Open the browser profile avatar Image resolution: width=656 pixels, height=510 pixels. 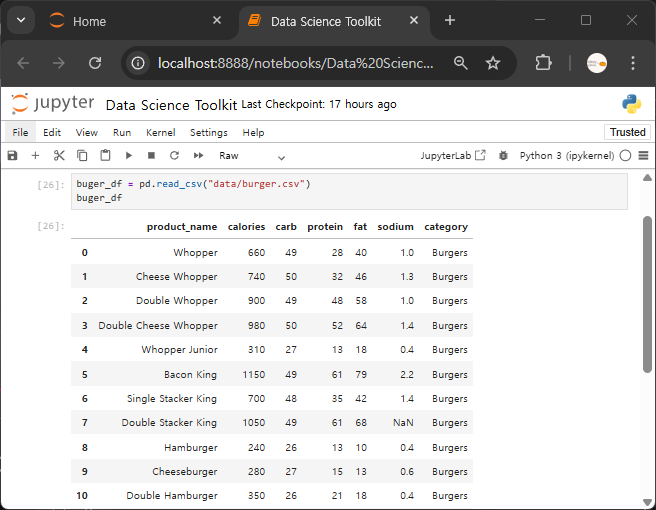pos(597,63)
